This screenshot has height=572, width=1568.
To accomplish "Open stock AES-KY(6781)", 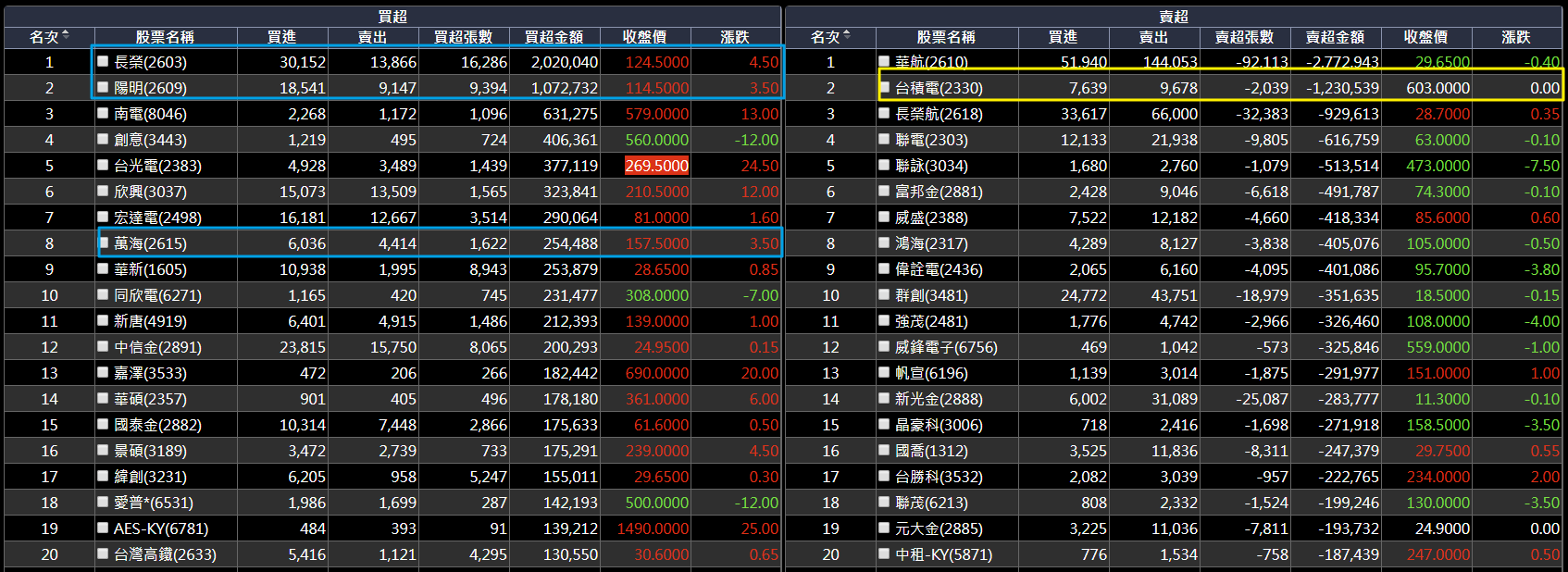I will (161, 528).
